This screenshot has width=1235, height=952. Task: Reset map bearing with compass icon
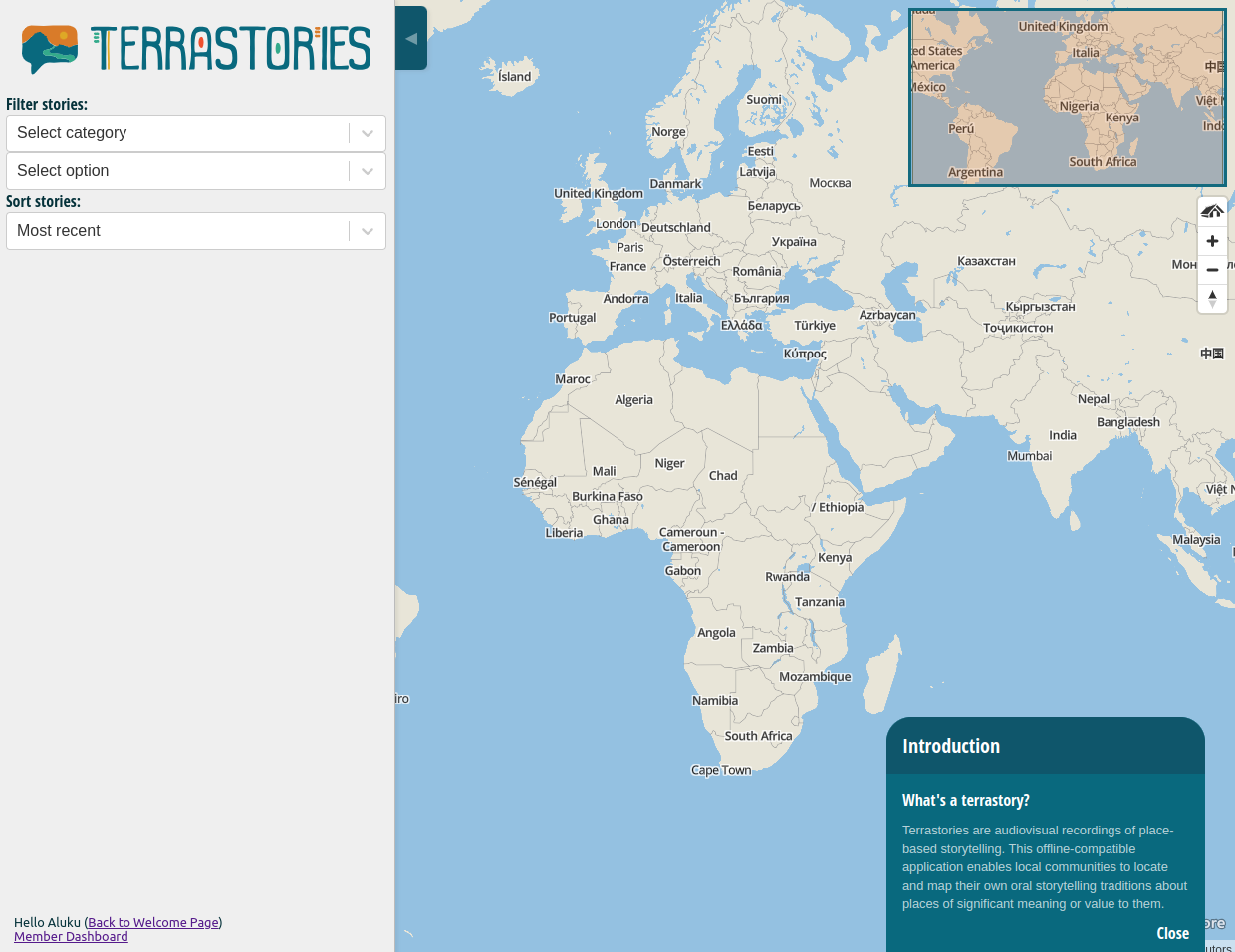pos(1212,299)
